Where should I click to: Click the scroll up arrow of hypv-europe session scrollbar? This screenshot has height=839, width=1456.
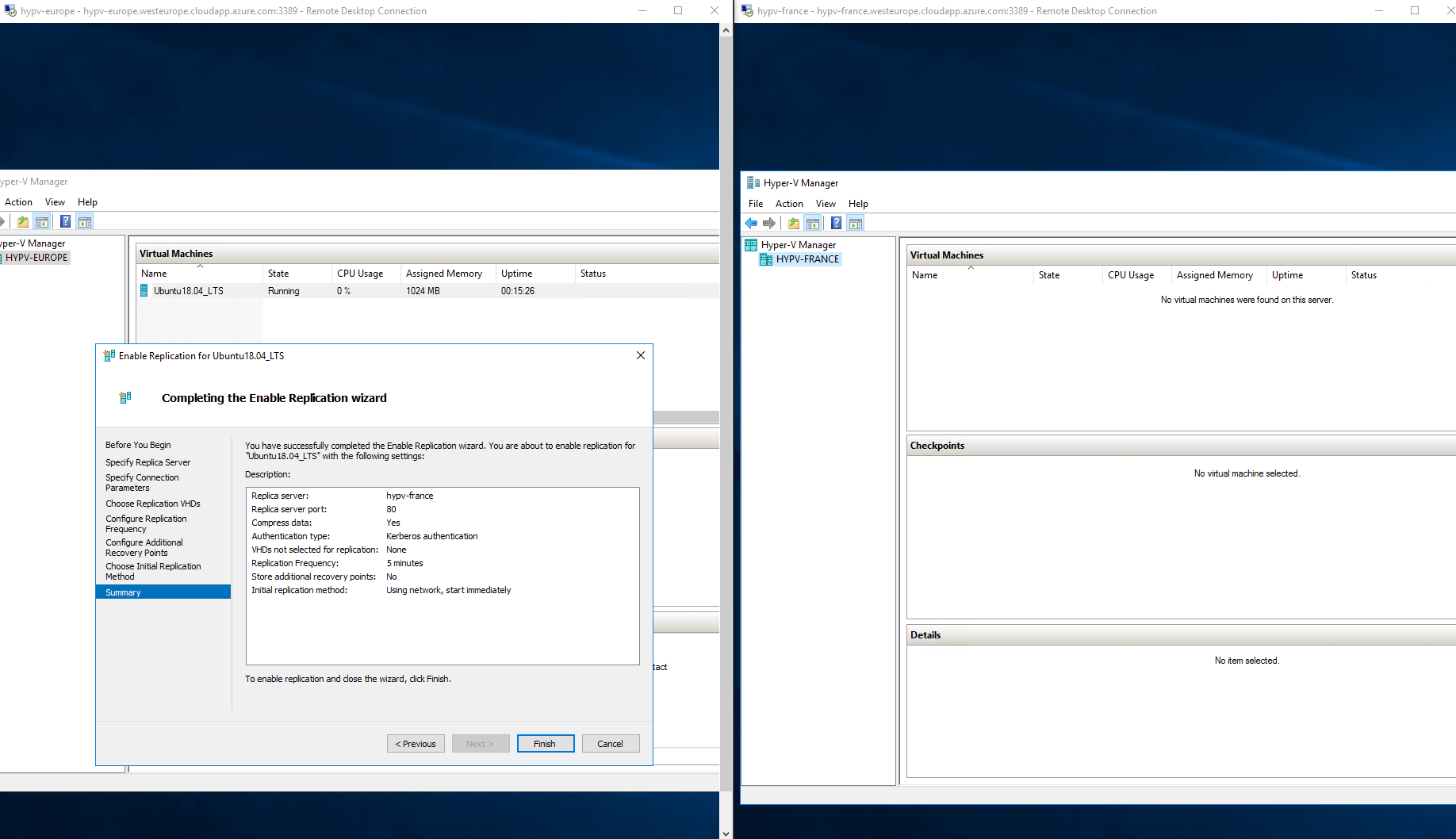726,30
